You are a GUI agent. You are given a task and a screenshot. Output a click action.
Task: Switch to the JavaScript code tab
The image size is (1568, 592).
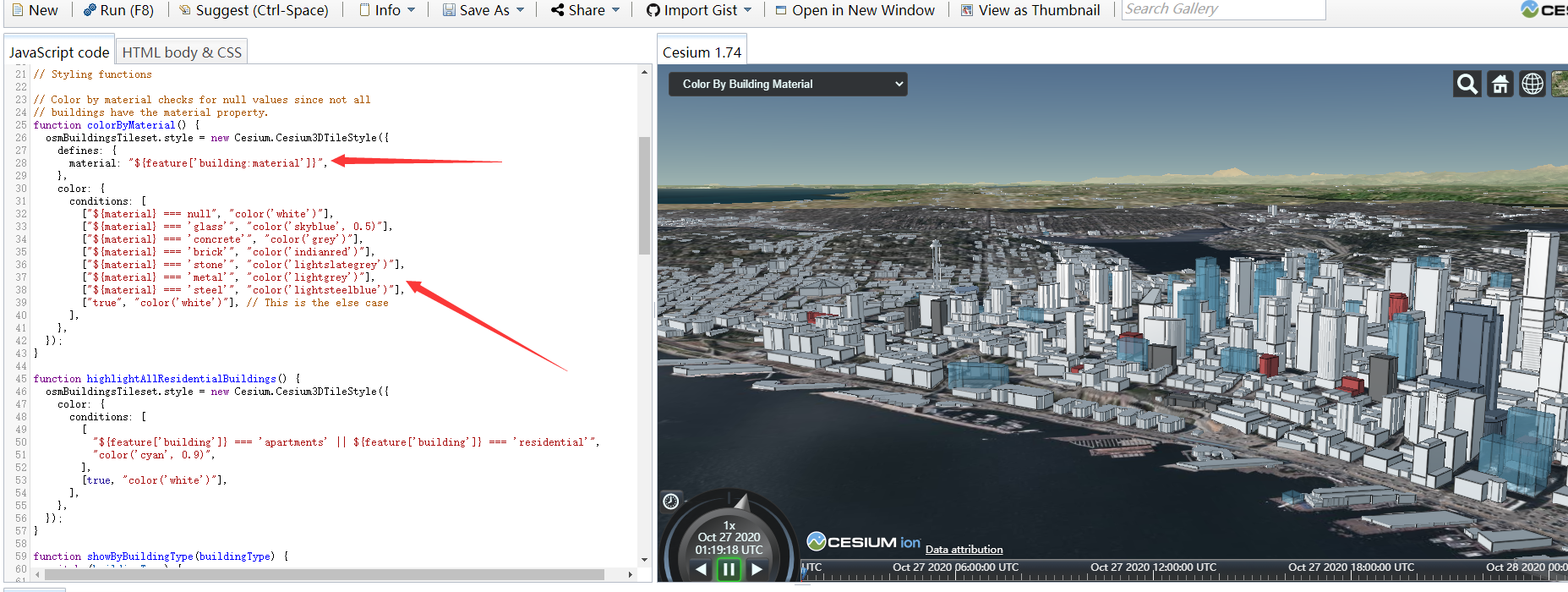pyautogui.click(x=59, y=52)
